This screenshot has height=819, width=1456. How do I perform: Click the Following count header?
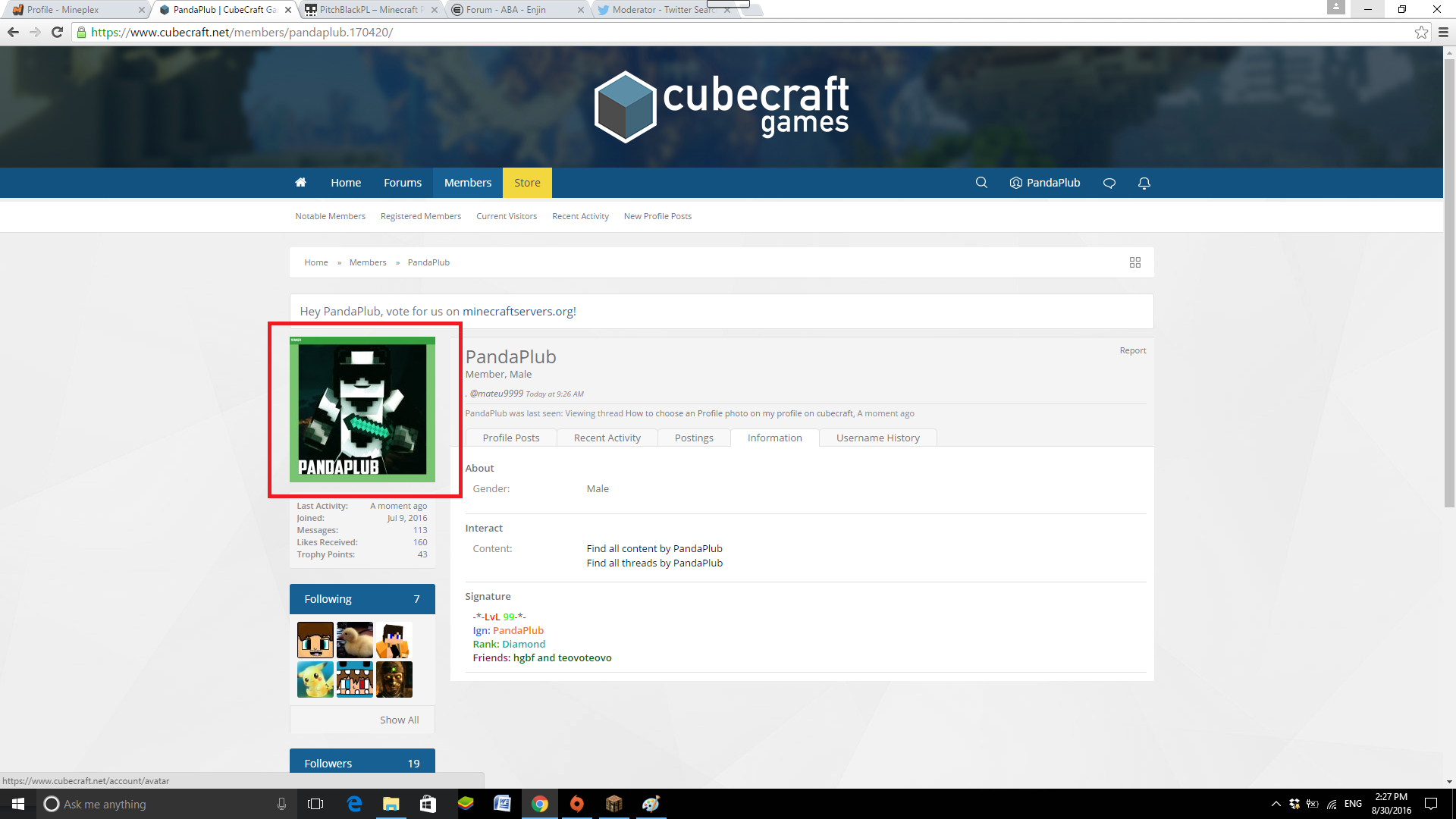click(362, 599)
